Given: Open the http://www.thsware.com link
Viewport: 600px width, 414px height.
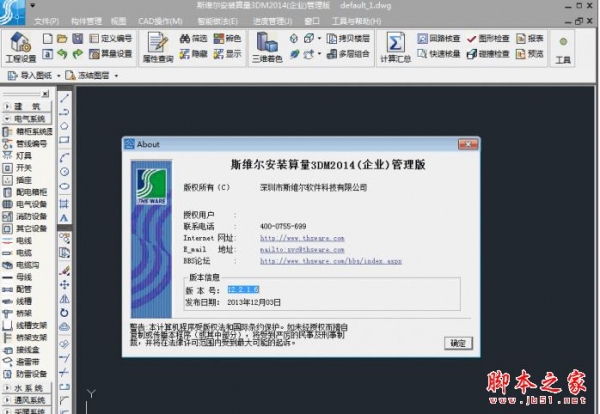Looking at the screenshot, I should tap(302, 238).
